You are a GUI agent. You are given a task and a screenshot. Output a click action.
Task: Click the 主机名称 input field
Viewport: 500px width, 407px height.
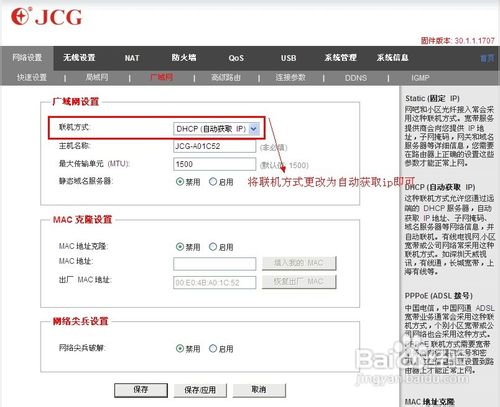pos(214,146)
